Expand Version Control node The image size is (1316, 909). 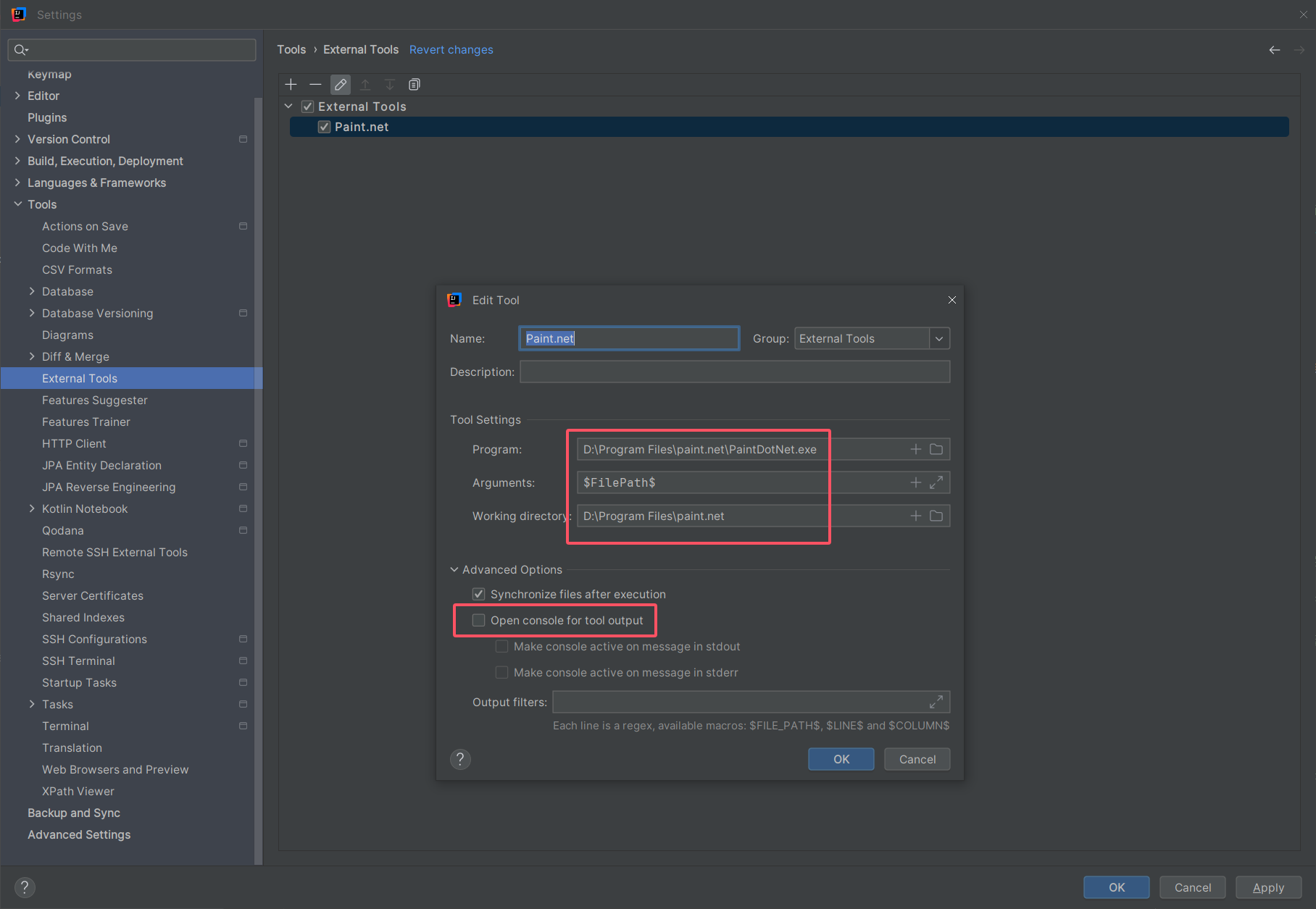point(17,139)
